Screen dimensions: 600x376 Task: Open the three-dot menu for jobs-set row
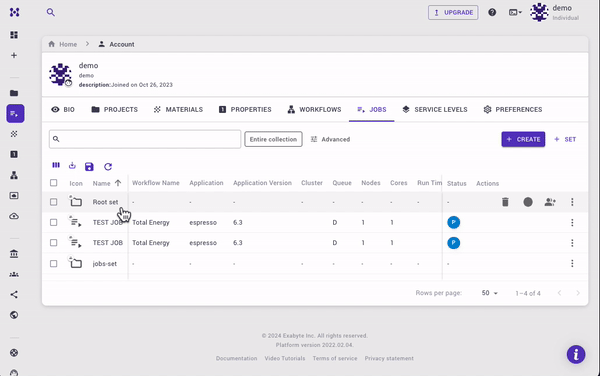(572, 264)
